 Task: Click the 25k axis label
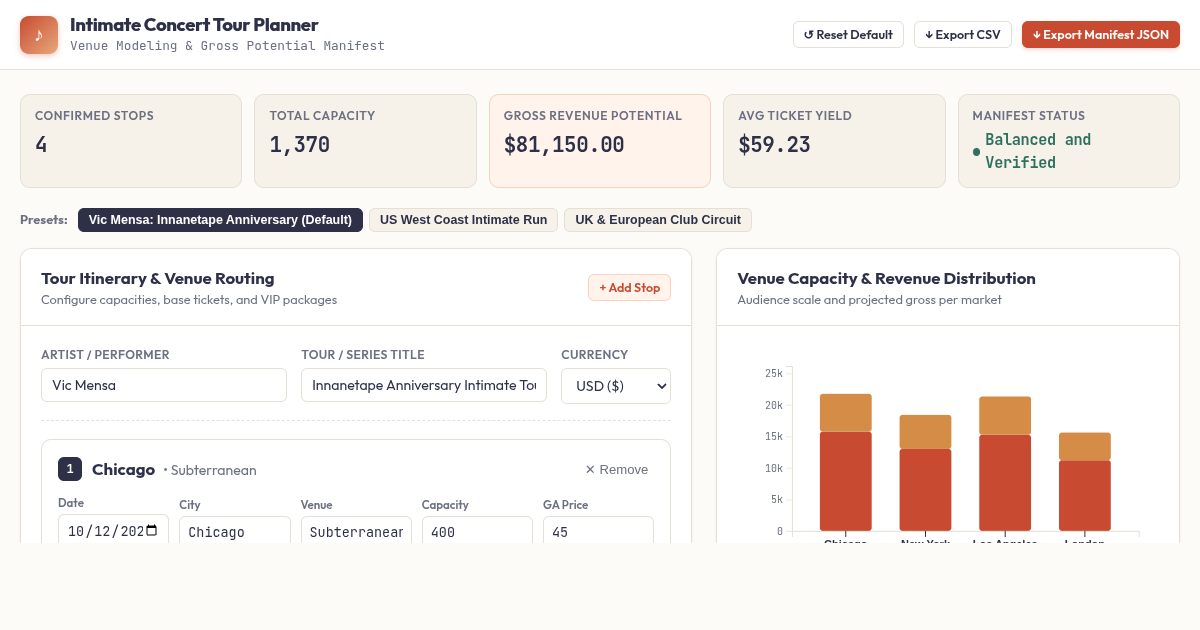pyautogui.click(x=774, y=373)
